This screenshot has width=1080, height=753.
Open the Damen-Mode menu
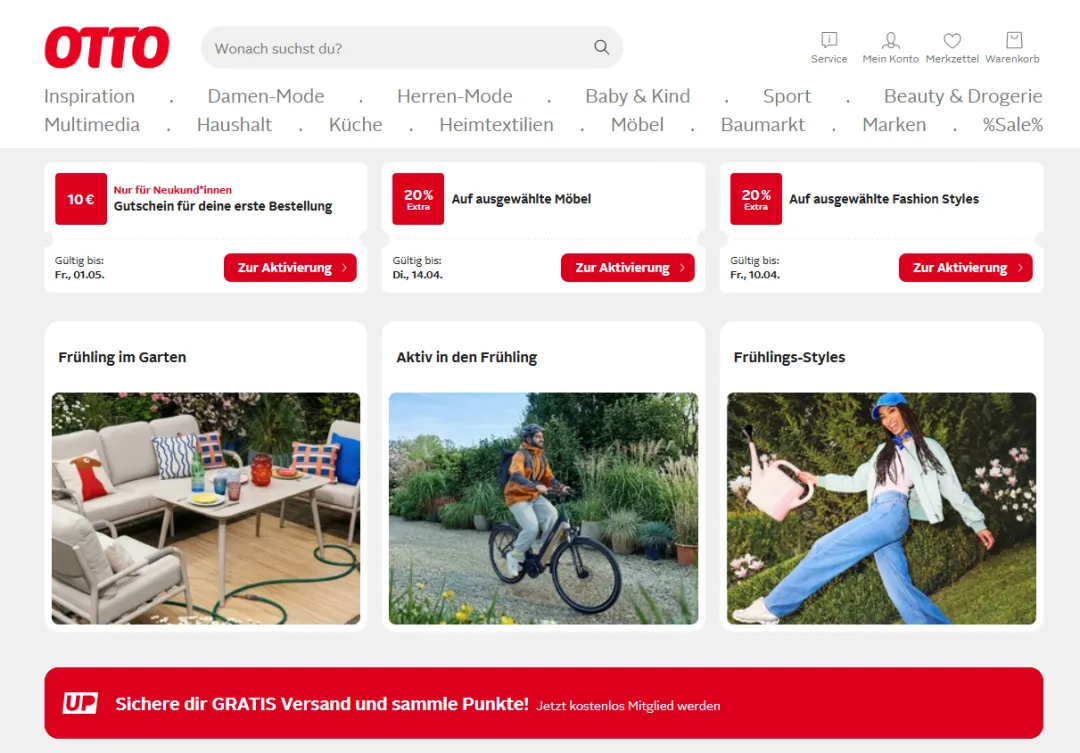click(x=266, y=96)
